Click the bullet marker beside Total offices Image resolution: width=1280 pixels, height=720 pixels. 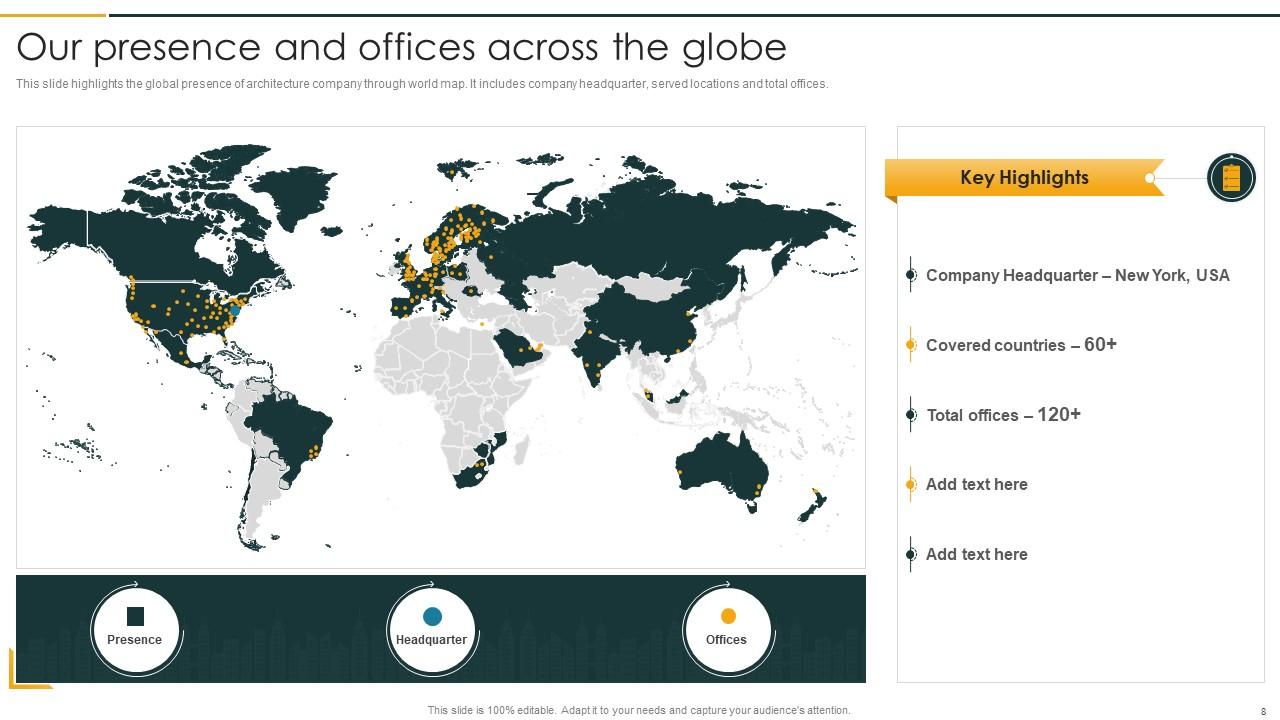coord(910,414)
